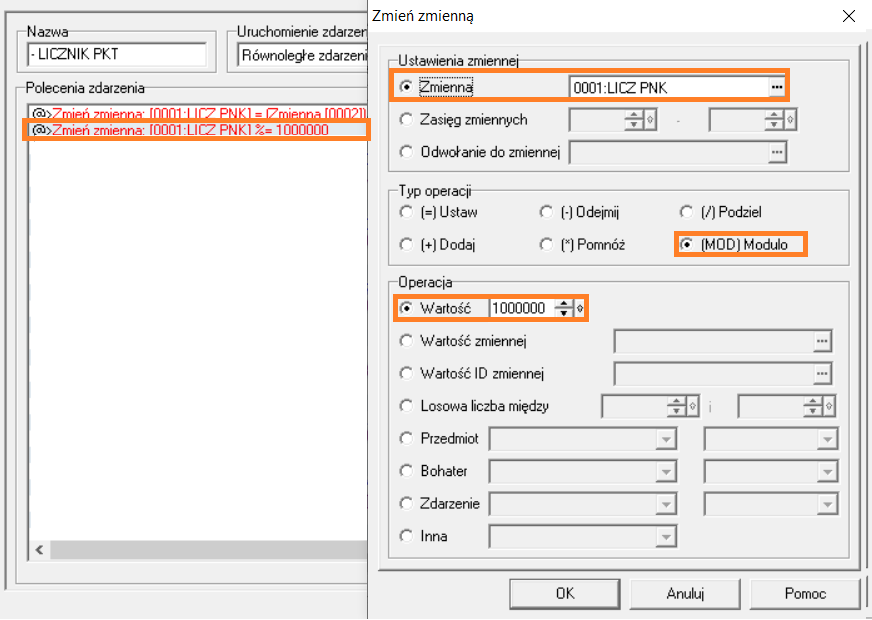Open variable picker beside 0001:LICZ PNK
The image size is (872, 620).
(x=776, y=87)
